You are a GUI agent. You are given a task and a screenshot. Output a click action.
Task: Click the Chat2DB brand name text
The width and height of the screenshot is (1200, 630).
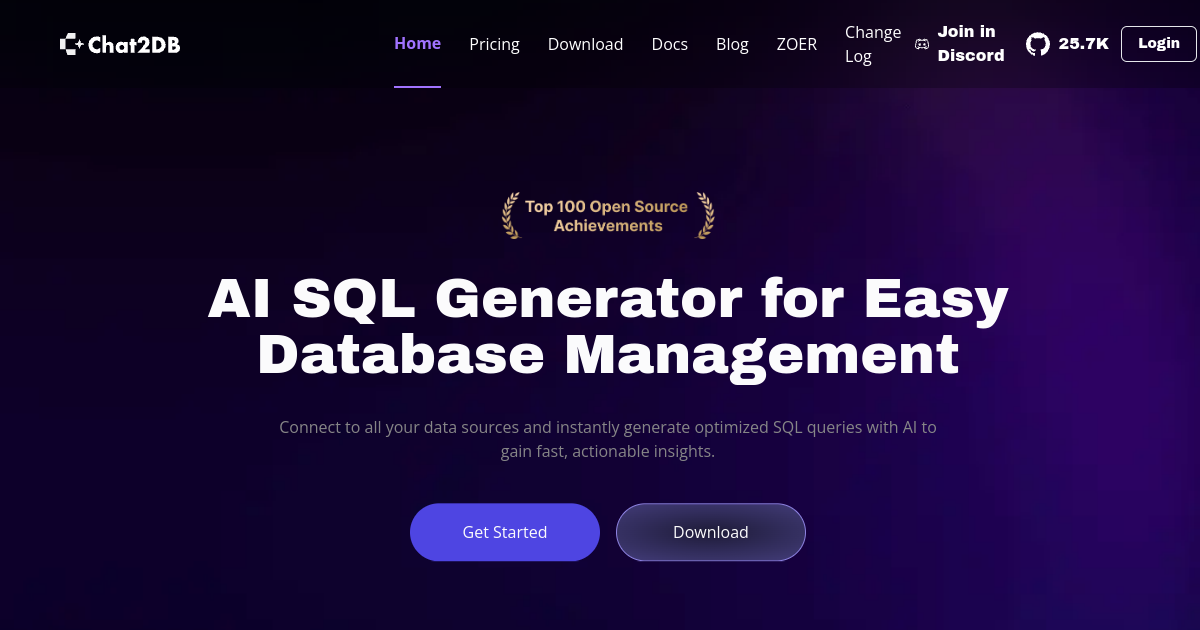click(134, 44)
